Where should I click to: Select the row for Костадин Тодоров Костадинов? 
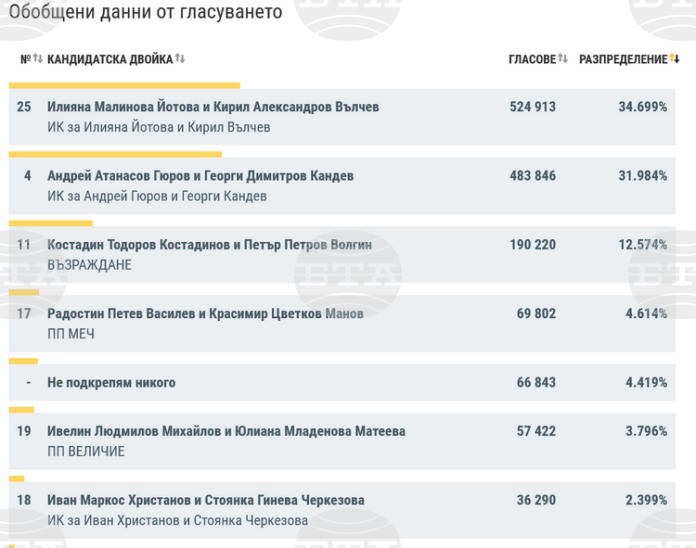[342, 255]
